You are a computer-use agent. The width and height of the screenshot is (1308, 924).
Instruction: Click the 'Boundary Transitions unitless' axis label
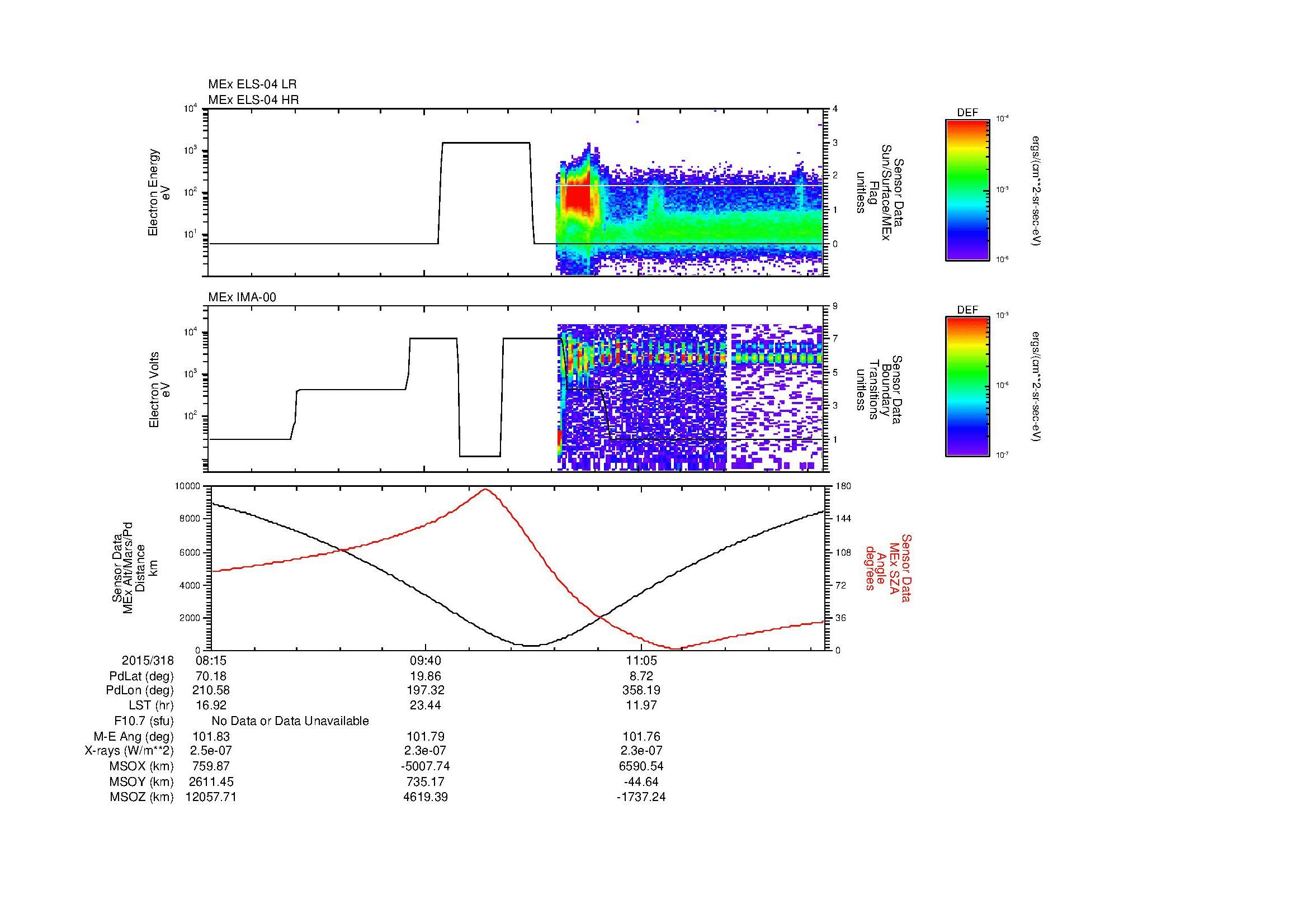click(880, 390)
